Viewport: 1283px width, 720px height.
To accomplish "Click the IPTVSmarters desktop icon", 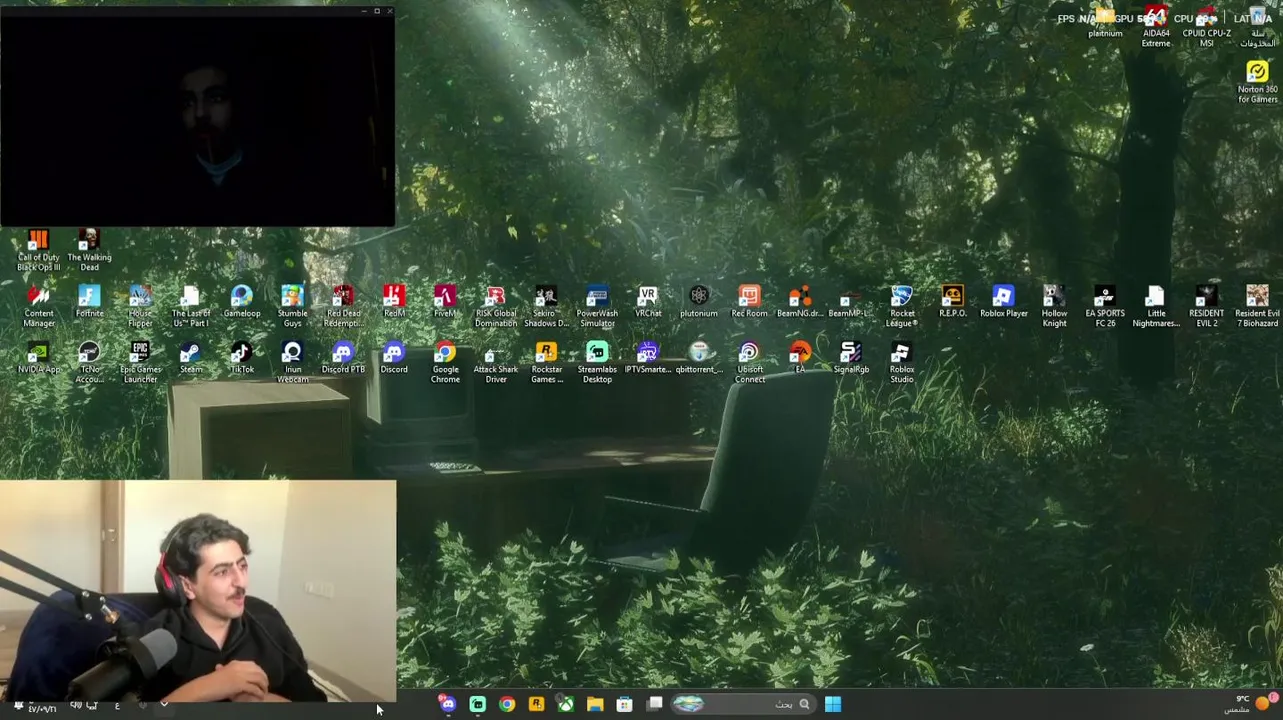I will [x=648, y=358].
